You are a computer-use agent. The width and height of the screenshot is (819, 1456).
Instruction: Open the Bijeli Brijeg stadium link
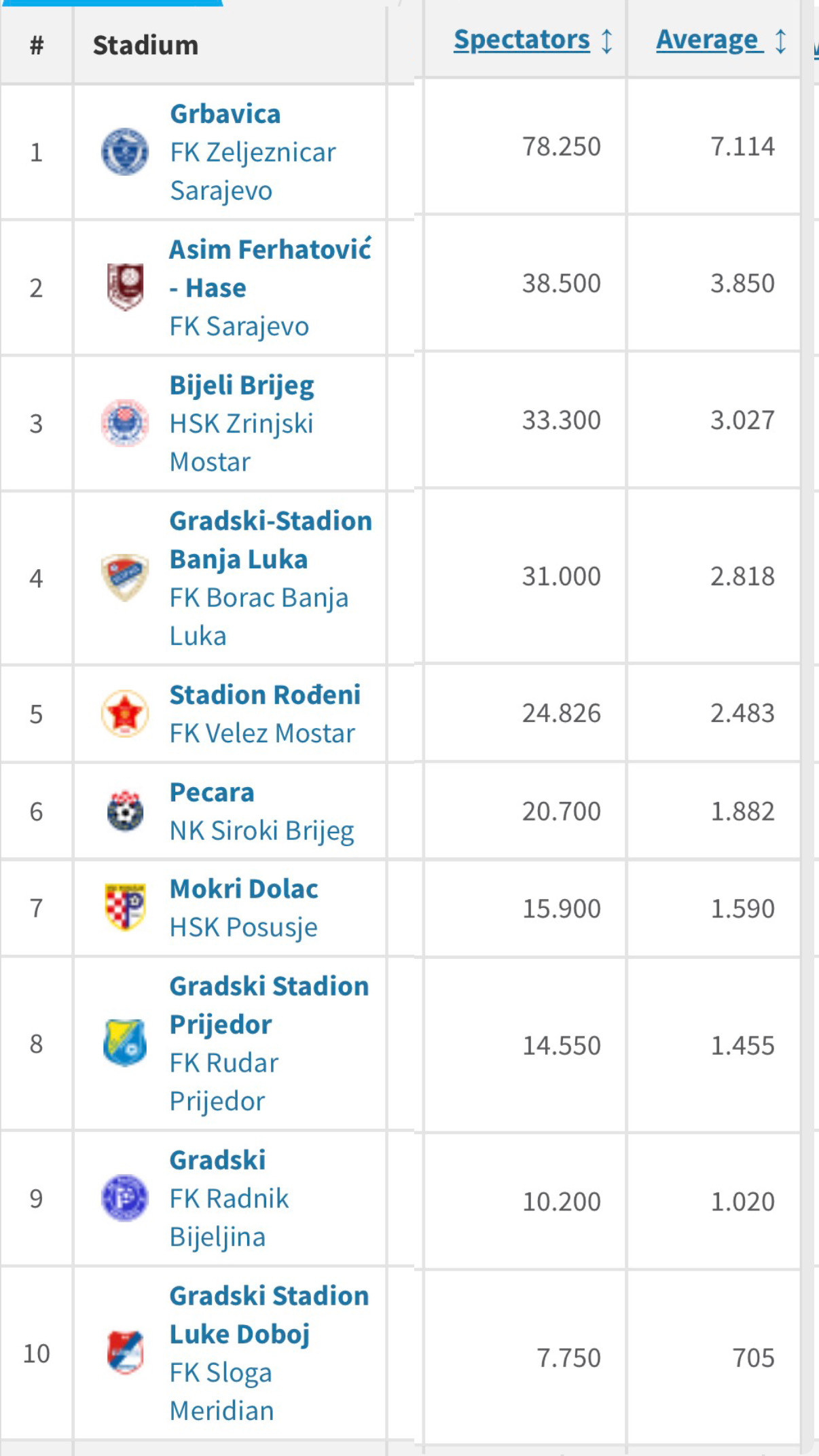pos(242,385)
